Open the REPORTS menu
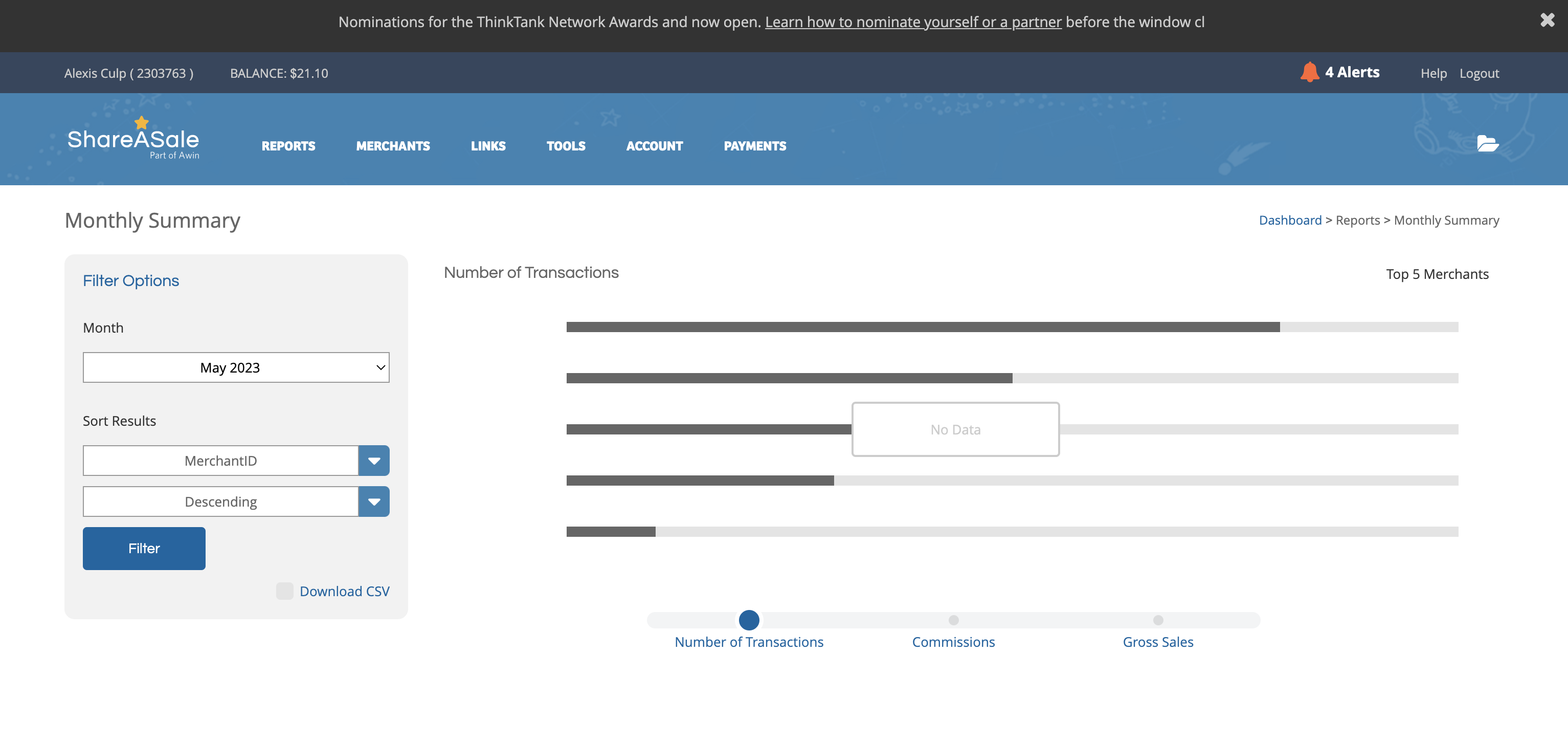1568x741 pixels. coord(288,146)
